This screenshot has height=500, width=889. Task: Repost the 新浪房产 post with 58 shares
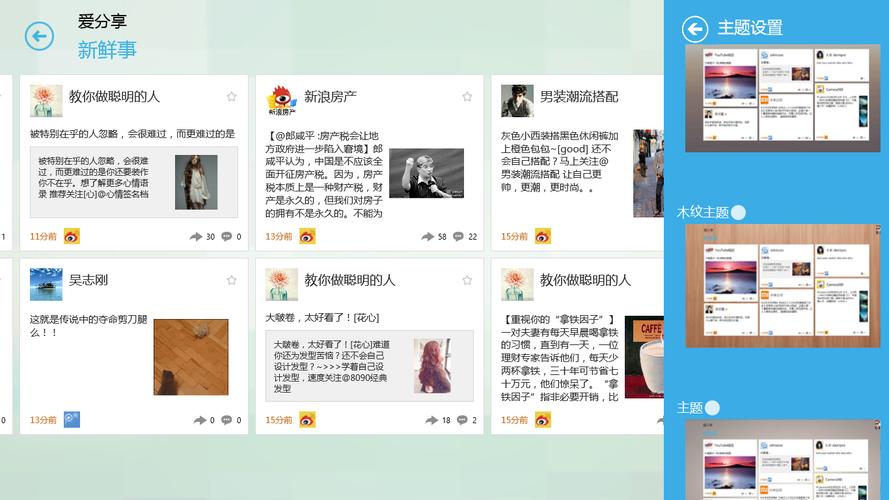(x=427, y=236)
